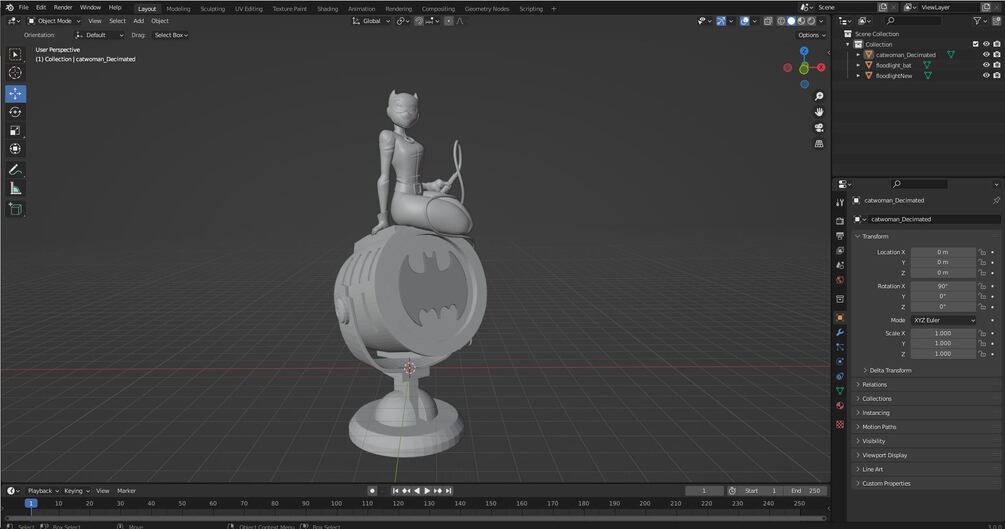Open the Orientation Default dropdown
This screenshot has height=529, width=1005.
click(99, 35)
